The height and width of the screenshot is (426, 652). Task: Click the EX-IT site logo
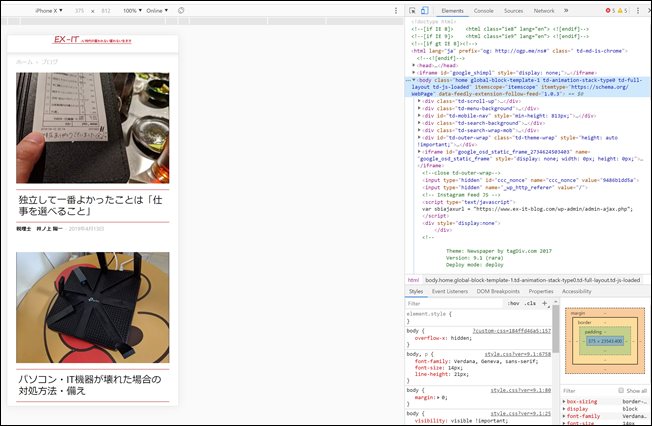point(92,40)
